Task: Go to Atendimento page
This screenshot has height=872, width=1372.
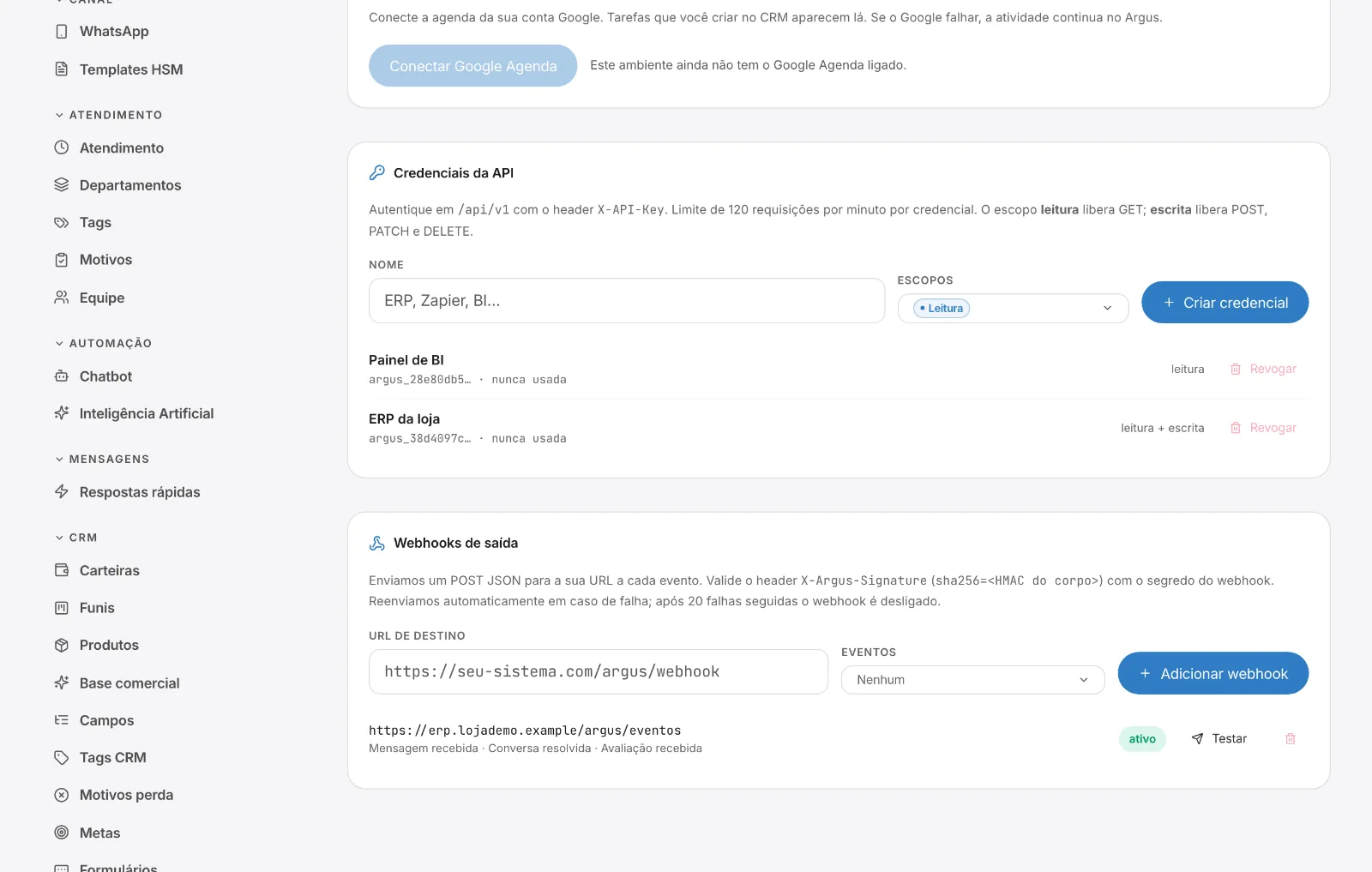Action: pos(122,147)
